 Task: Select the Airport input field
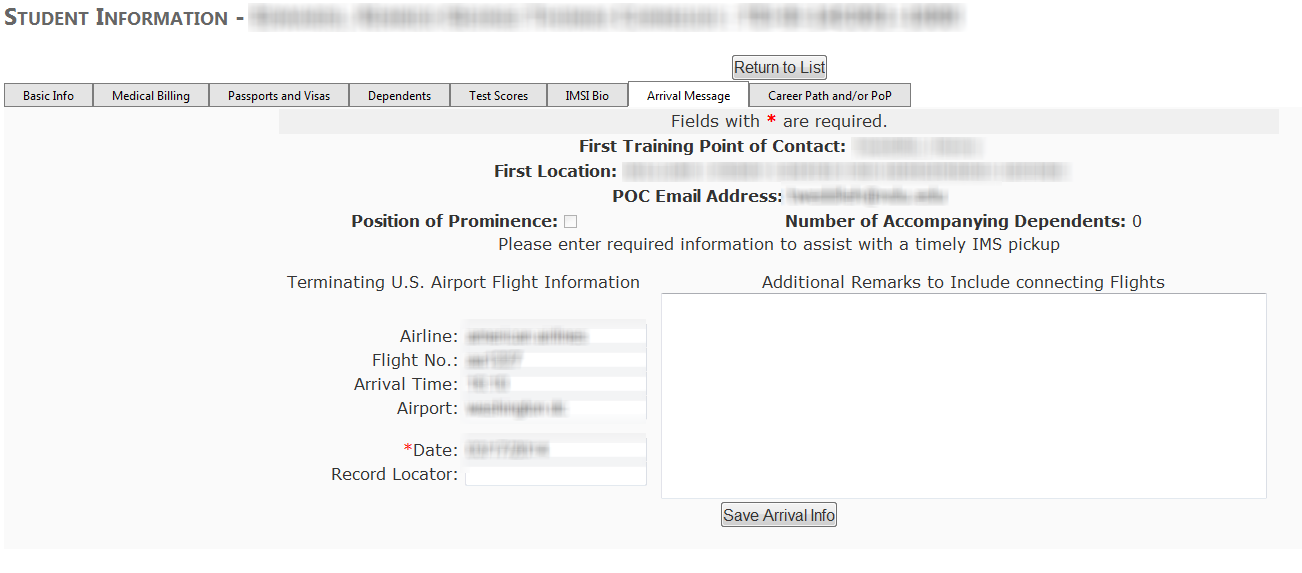(555, 408)
